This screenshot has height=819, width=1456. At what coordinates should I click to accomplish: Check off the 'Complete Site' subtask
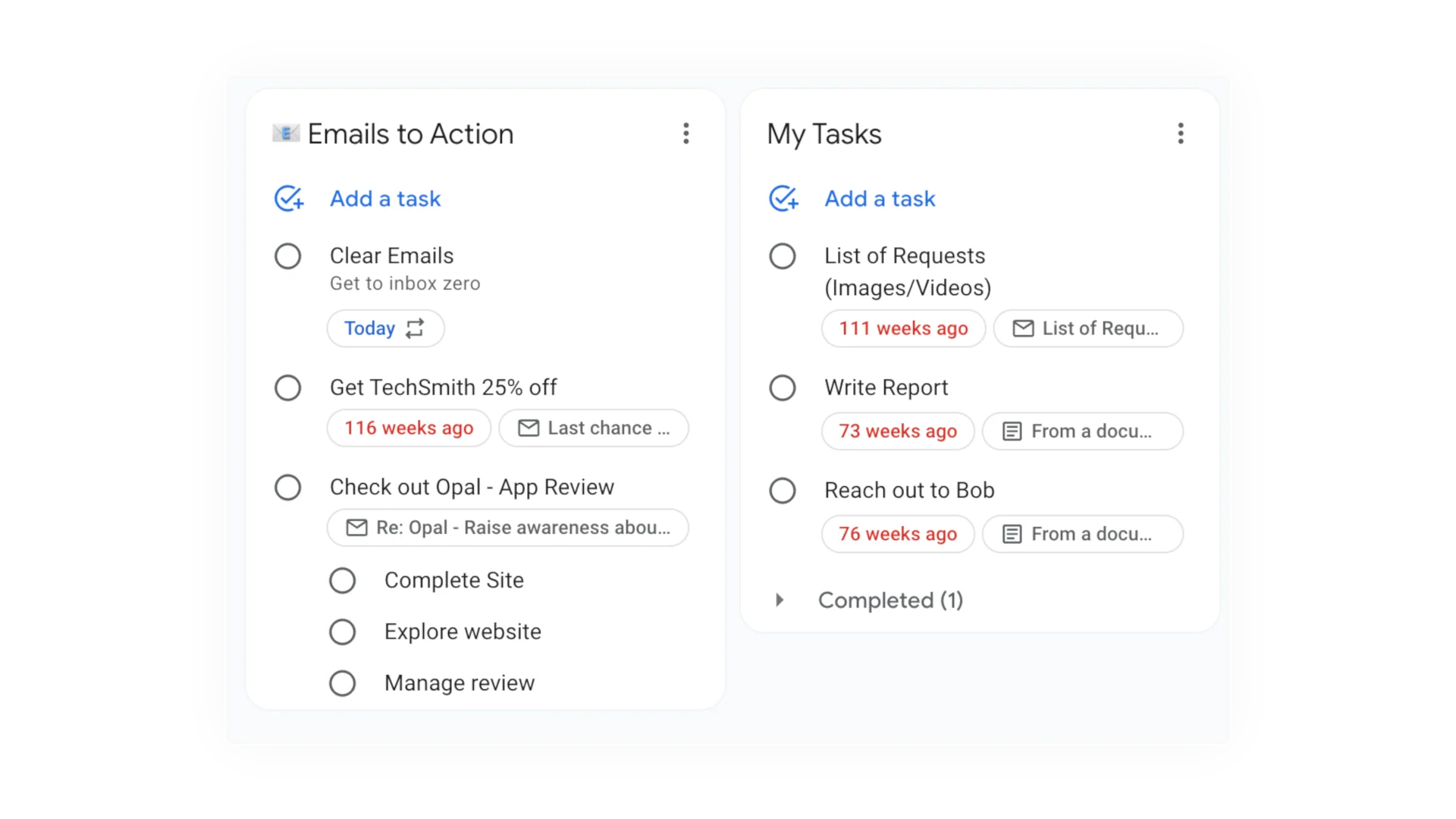[x=342, y=580]
